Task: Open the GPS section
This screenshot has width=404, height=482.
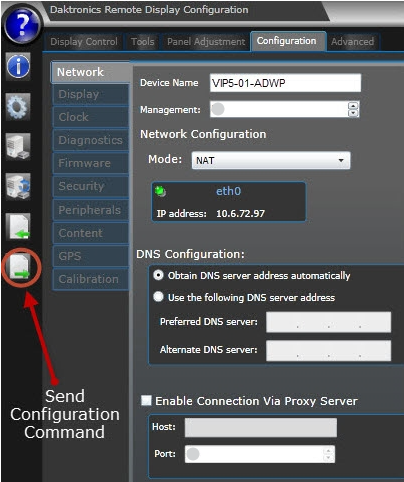Action: pyautogui.click(x=90, y=256)
